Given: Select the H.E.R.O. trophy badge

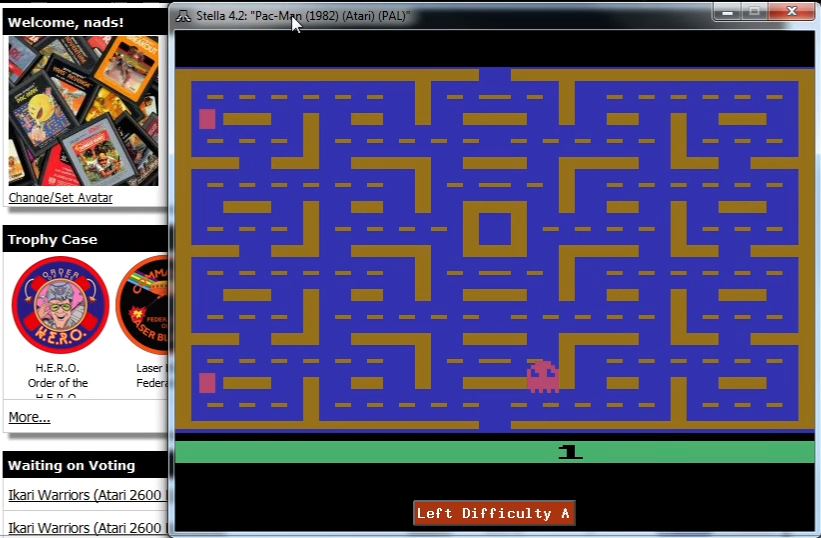Looking at the screenshot, I should 60,305.
